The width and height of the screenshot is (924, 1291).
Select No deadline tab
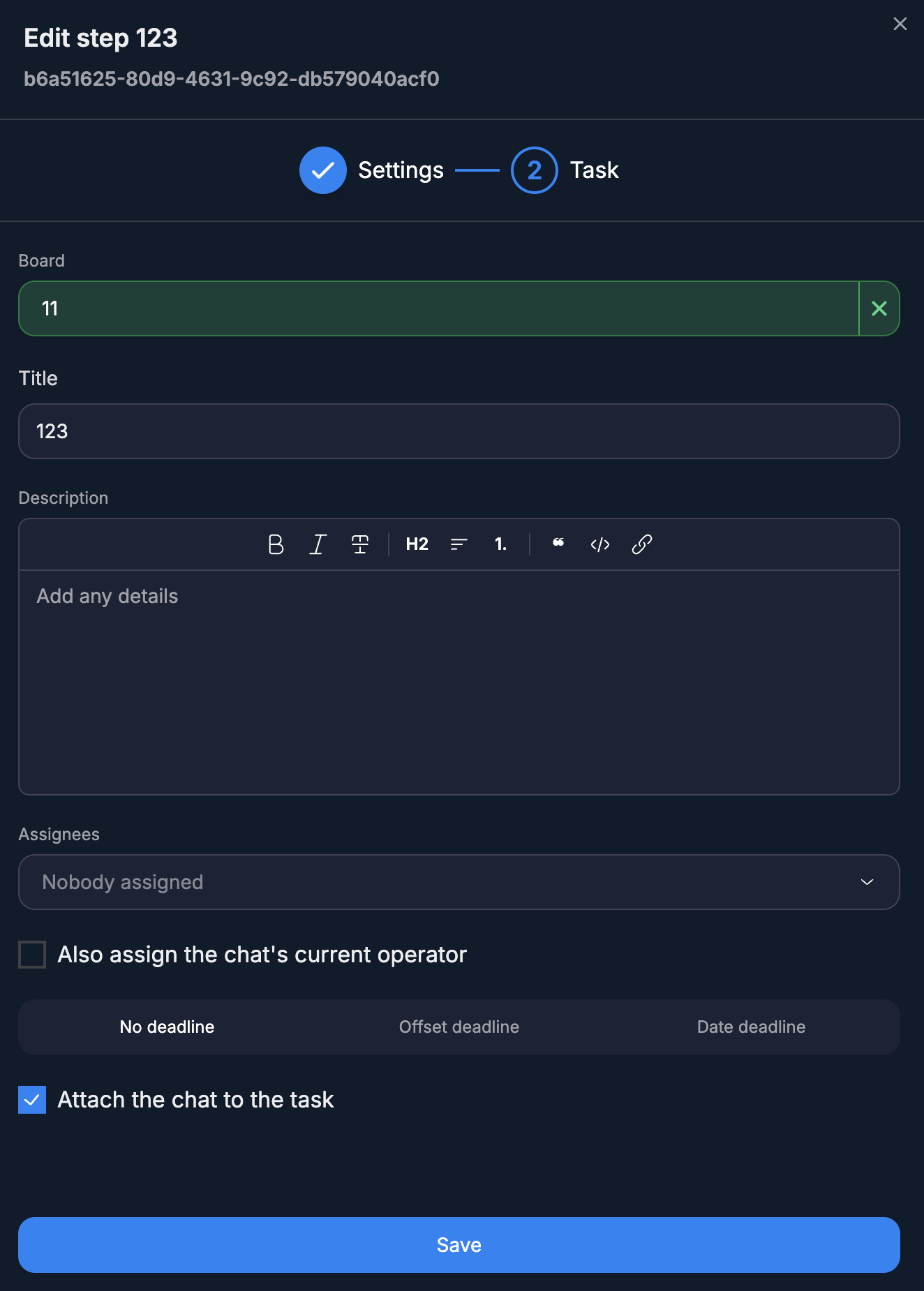pyautogui.click(x=167, y=1027)
